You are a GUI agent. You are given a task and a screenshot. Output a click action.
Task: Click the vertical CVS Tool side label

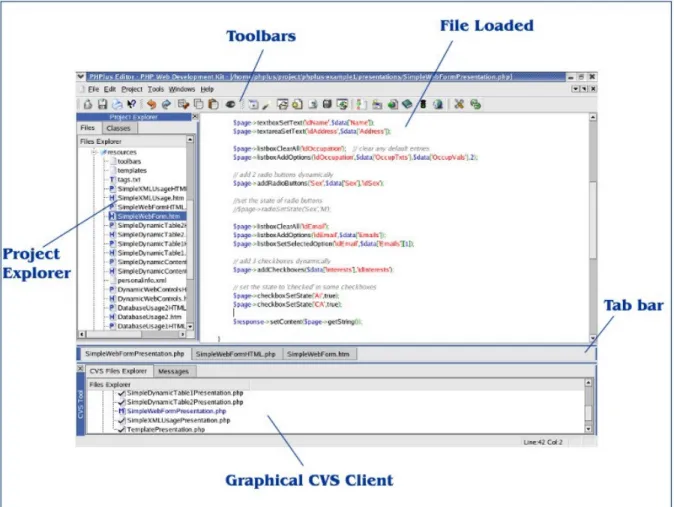pyautogui.click(x=81, y=404)
